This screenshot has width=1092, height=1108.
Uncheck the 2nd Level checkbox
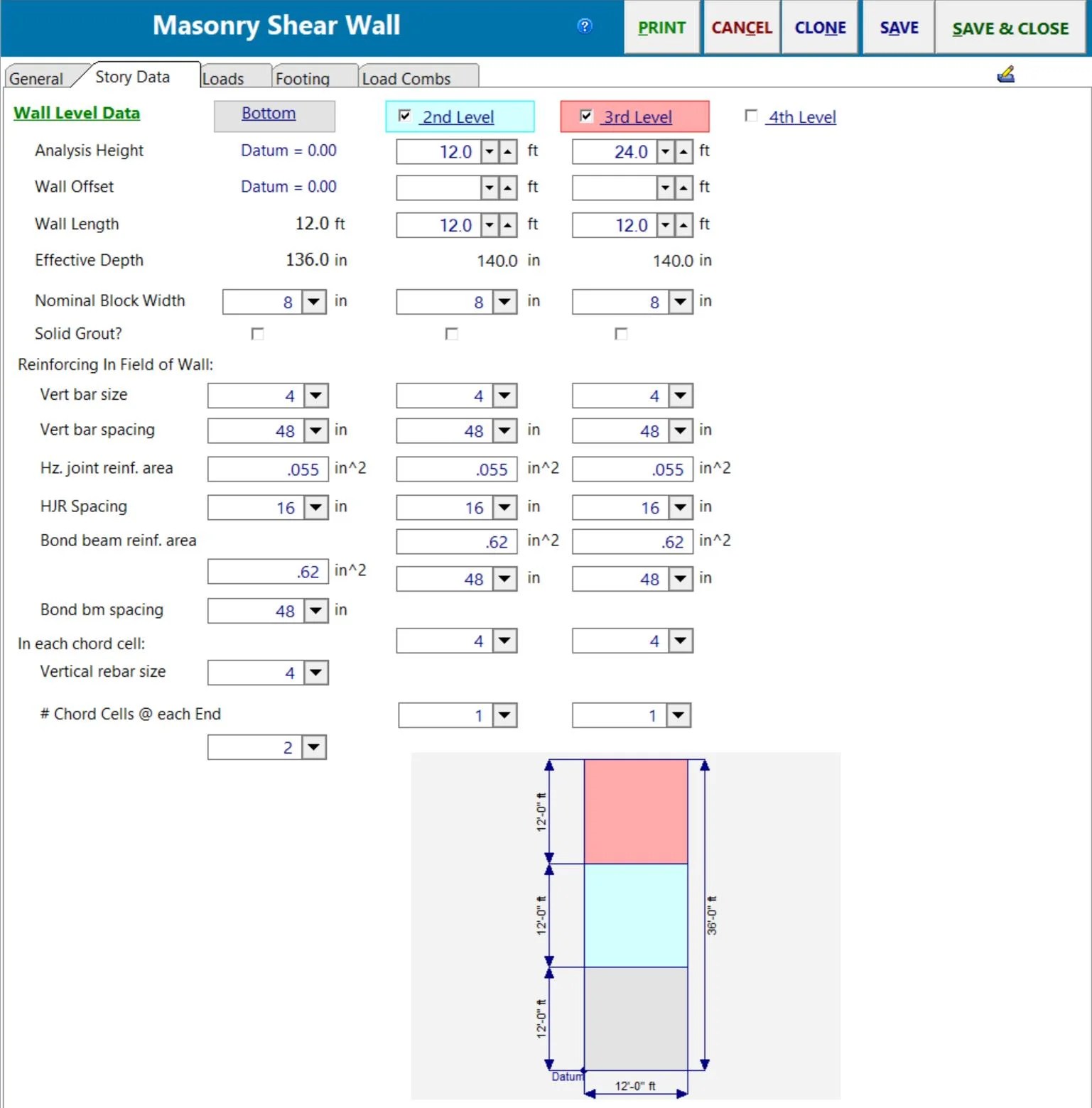pos(404,116)
